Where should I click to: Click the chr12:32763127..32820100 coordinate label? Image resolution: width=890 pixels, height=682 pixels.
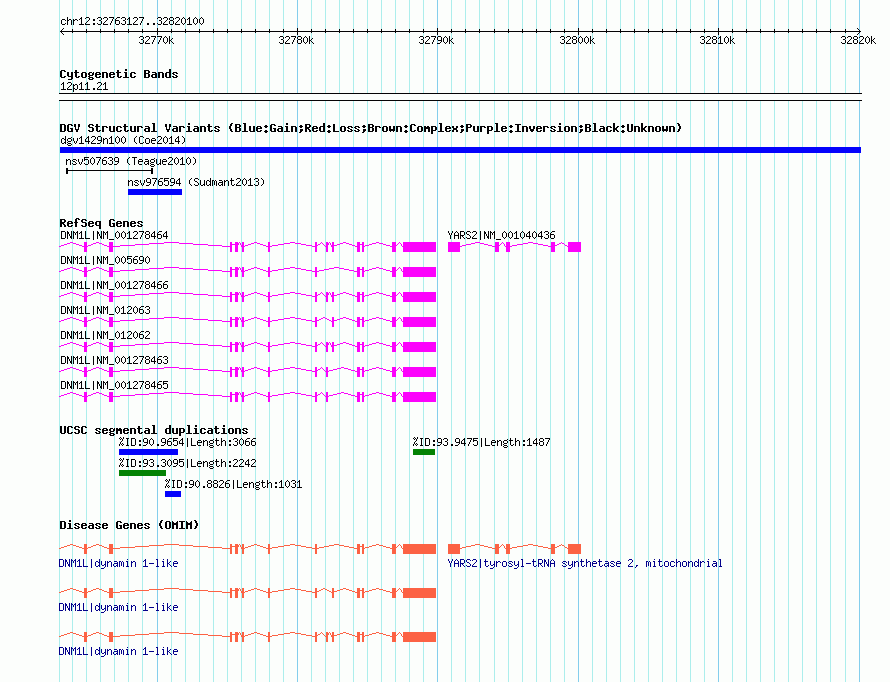point(132,21)
